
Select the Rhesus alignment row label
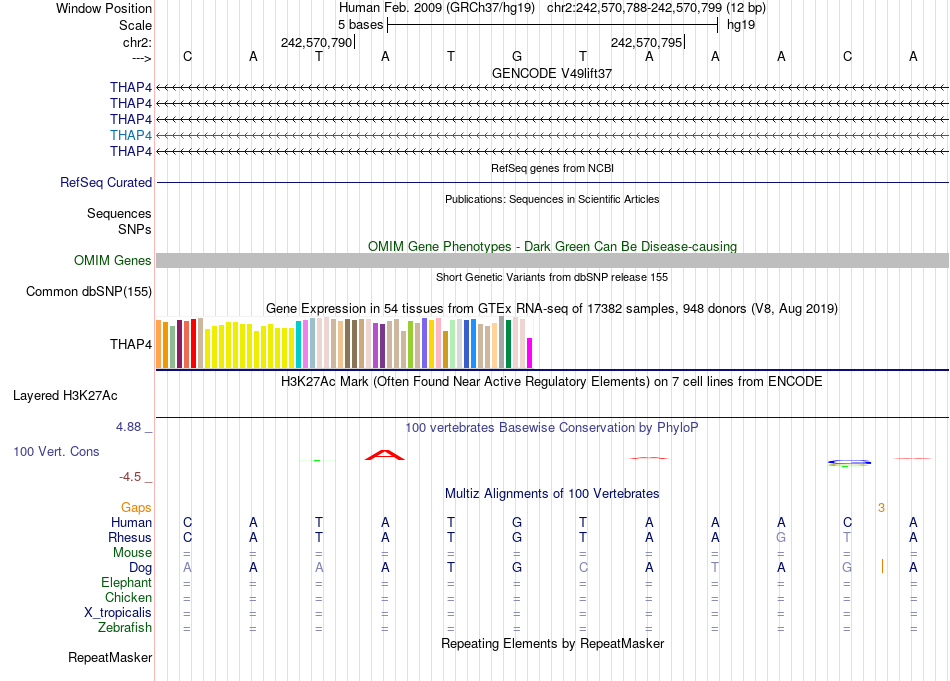(x=130, y=537)
